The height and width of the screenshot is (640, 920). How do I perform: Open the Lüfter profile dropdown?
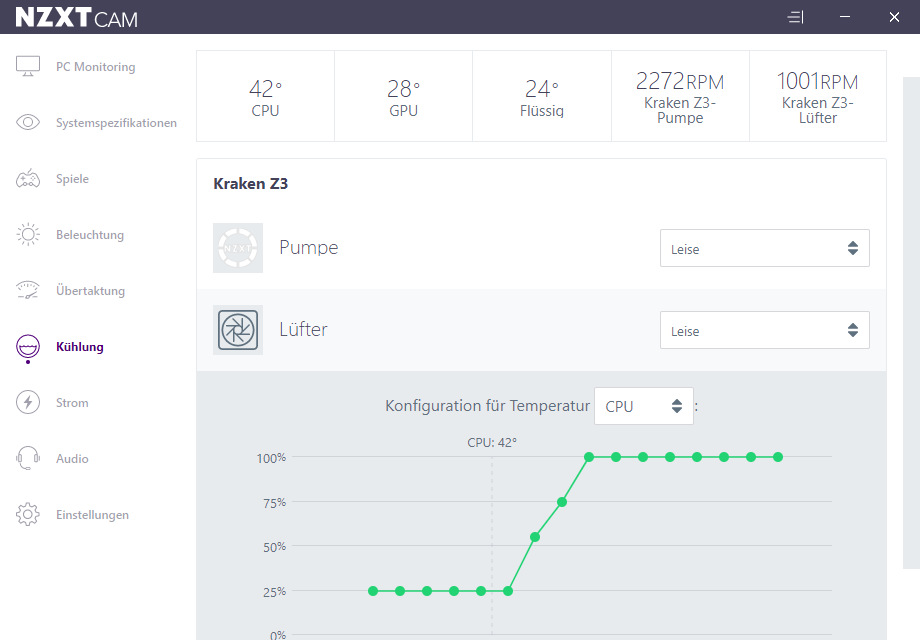pyautogui.click(x=765, y=330)
